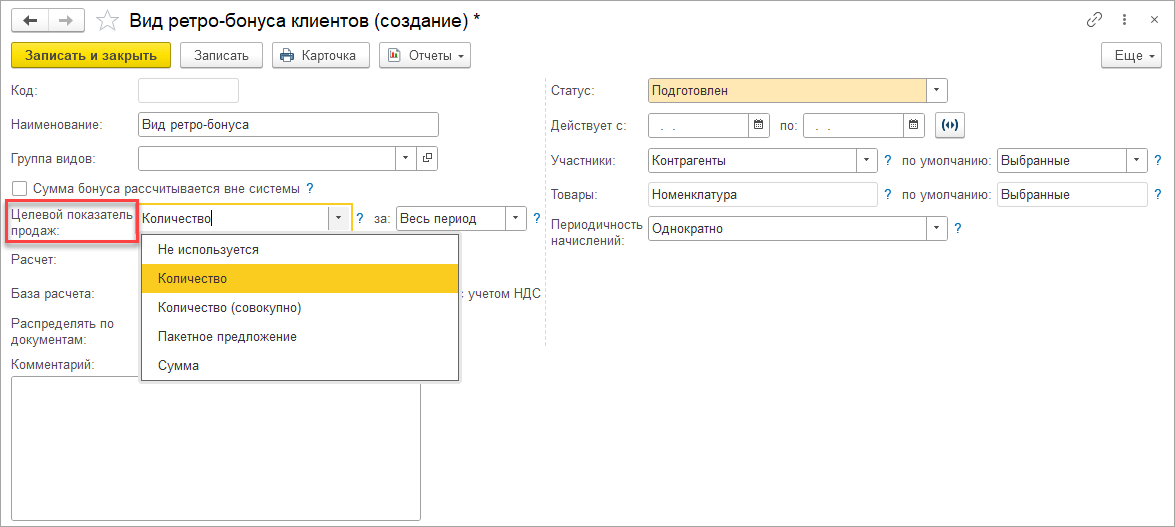Open the Периодичность начислений dropdown list

[936, 229]
